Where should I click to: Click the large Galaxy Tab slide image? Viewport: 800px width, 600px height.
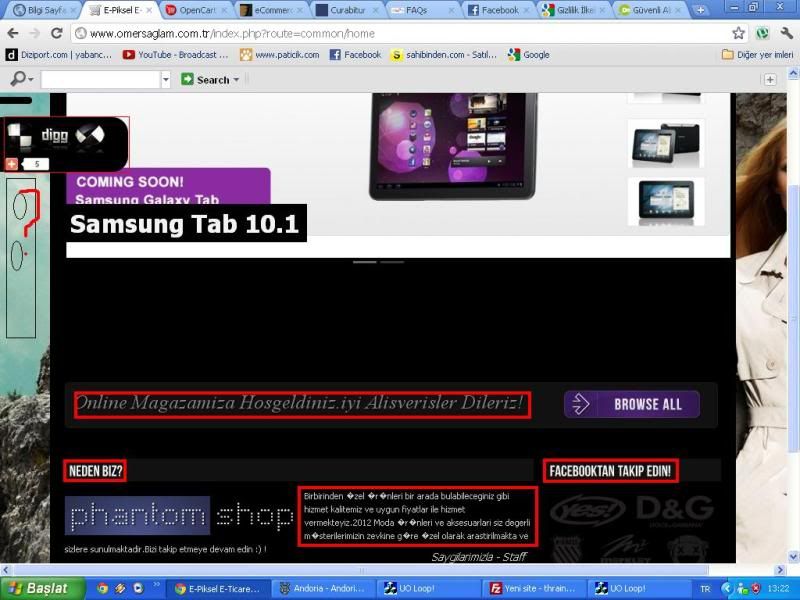pos(453,146)
